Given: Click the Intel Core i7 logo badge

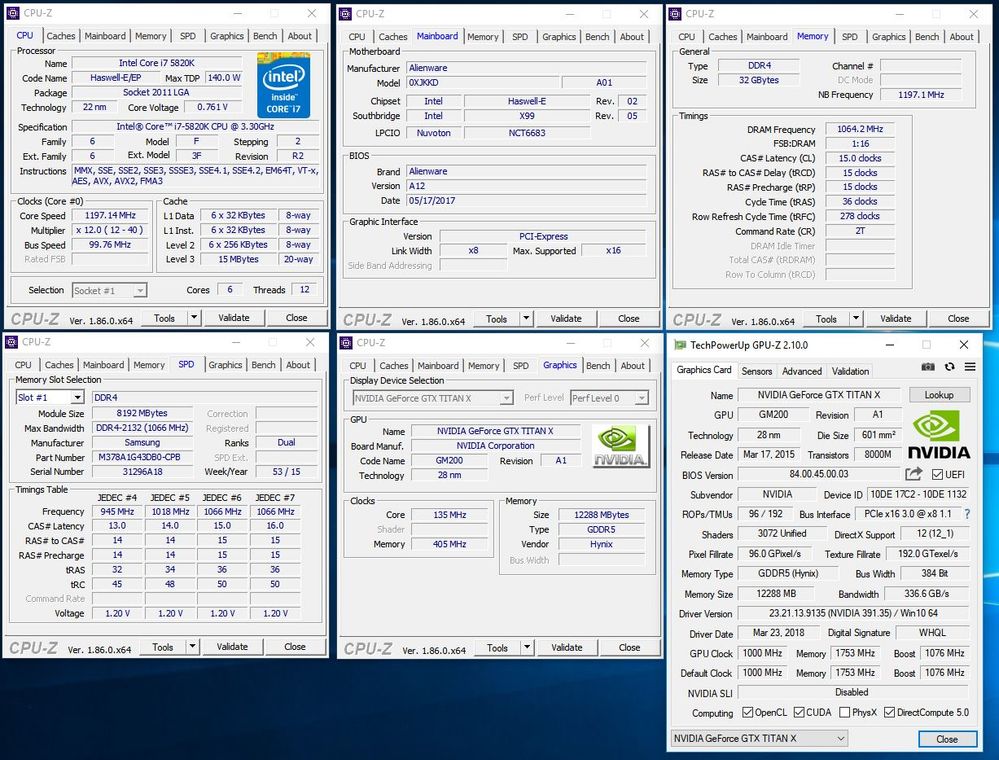Looking at the screenshot, I should [283, 85].
